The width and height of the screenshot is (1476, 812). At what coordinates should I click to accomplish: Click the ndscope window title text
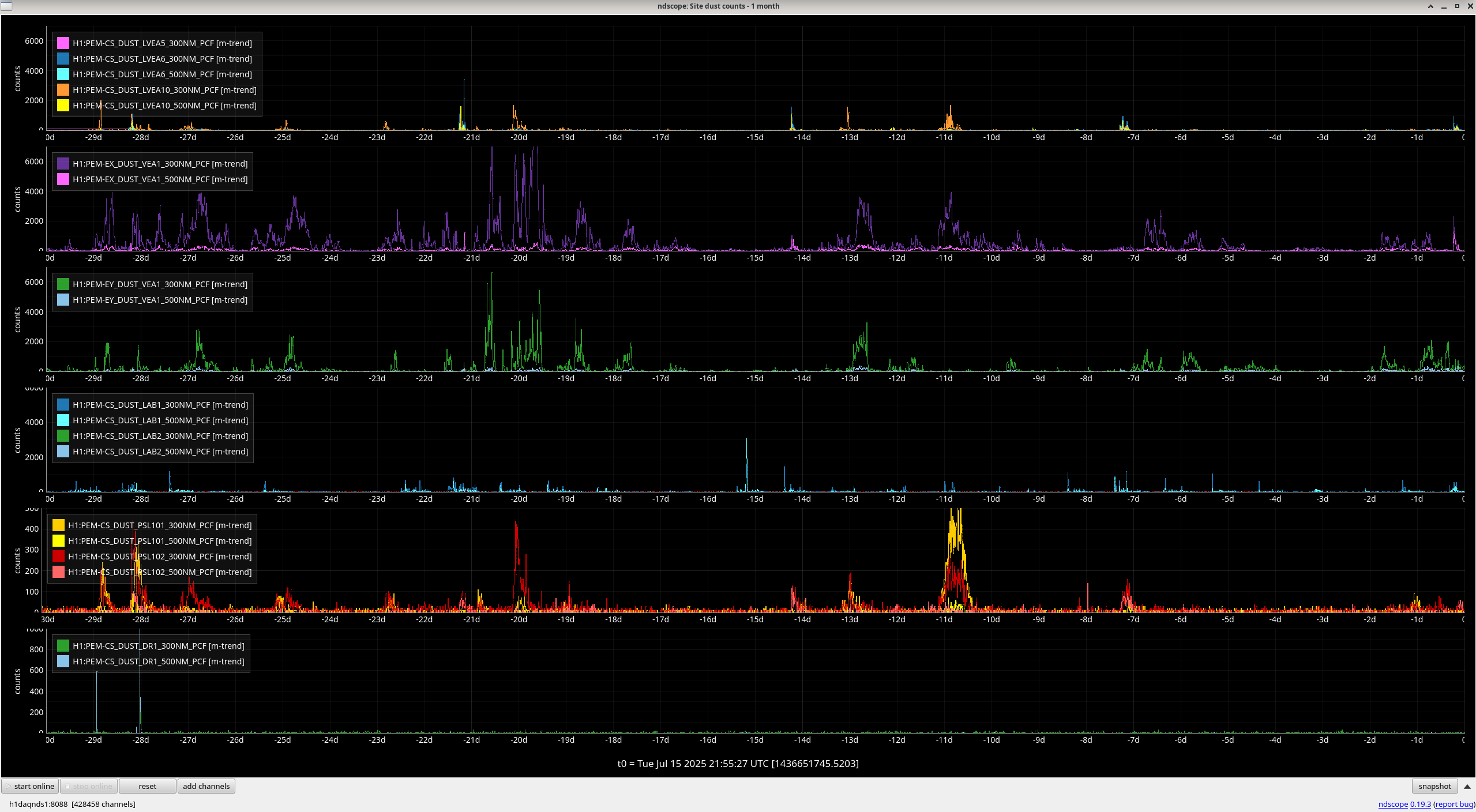point(718,6)
